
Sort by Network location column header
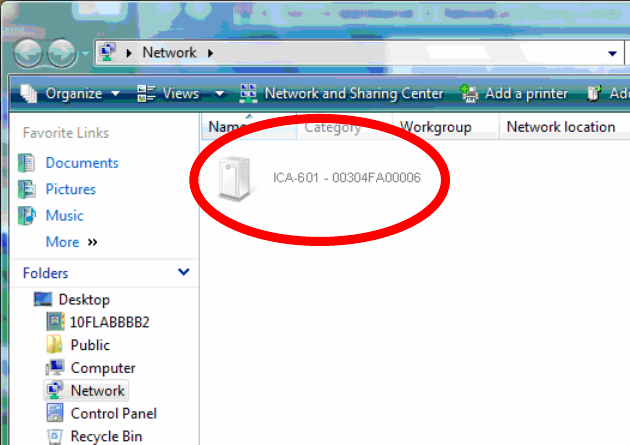coord(561,127)
